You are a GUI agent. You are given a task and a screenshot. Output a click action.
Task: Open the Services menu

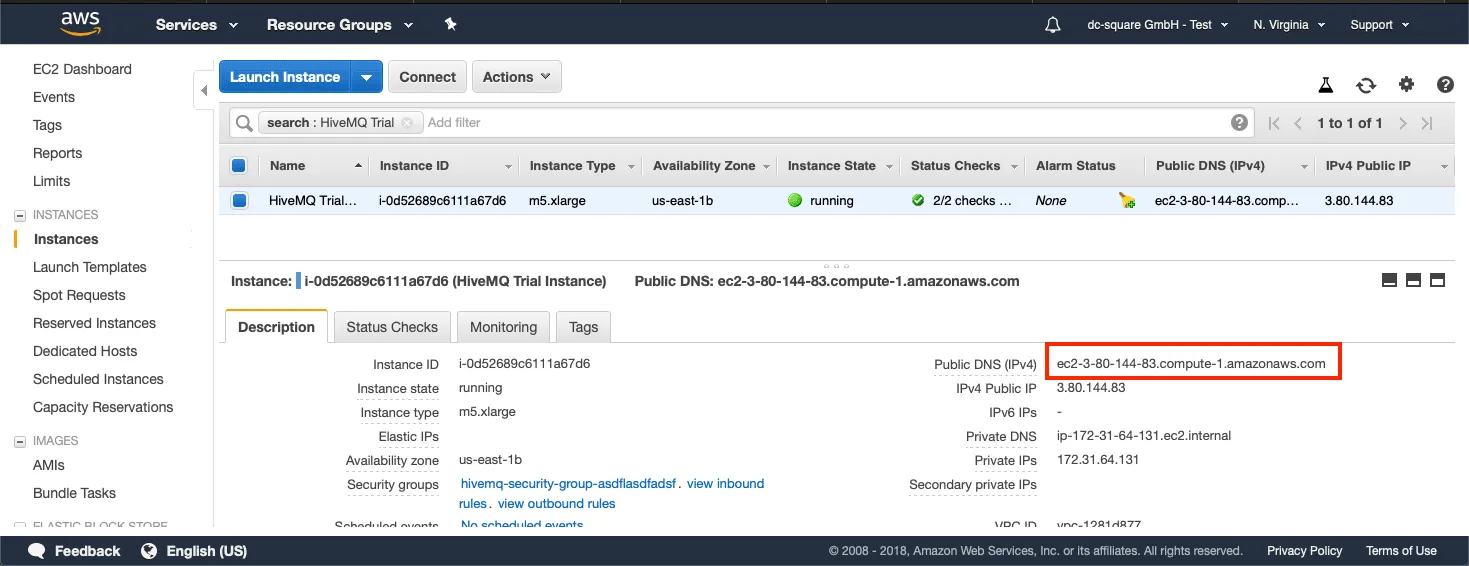pyautogui.click(x=196, y=25)
